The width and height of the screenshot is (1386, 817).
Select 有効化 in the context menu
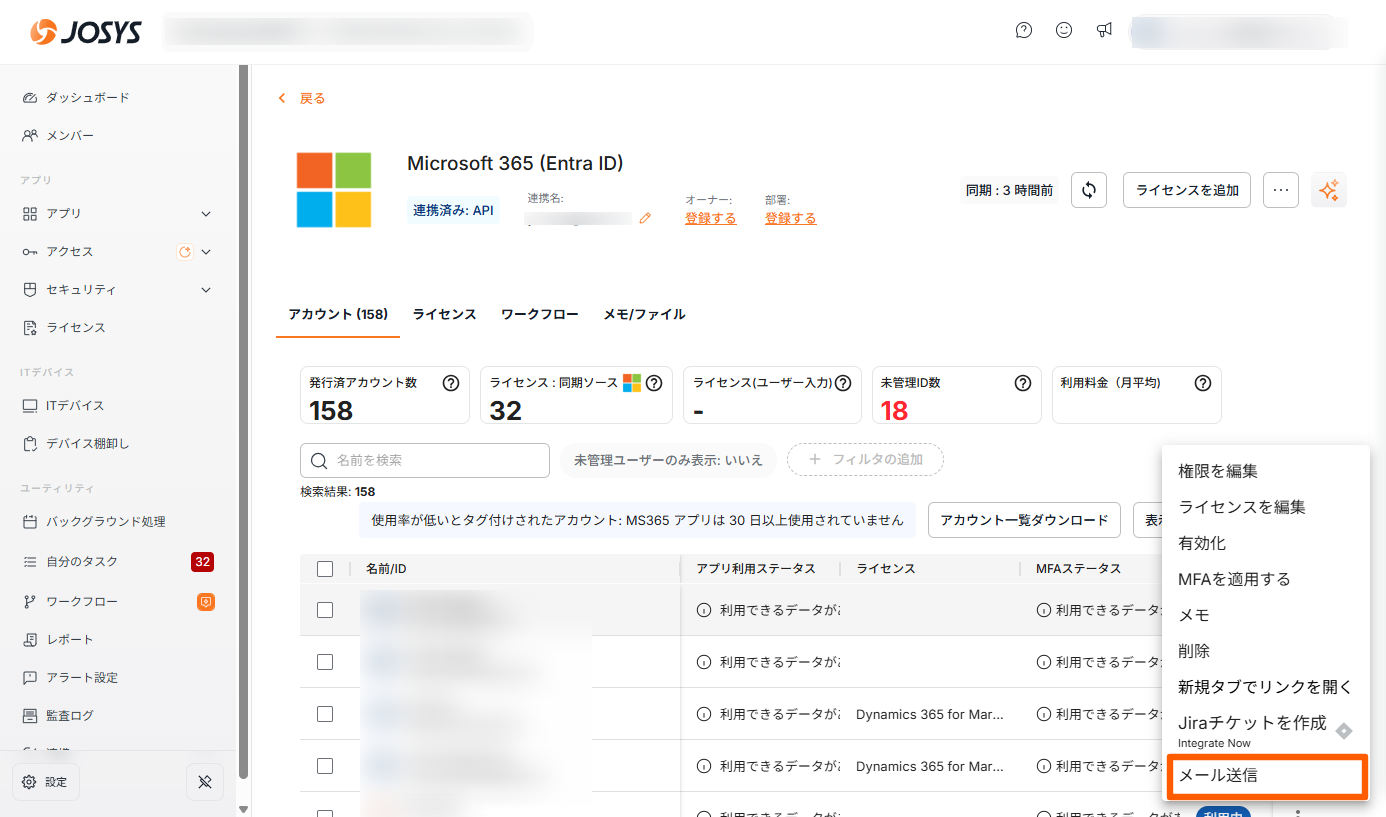click(x=1266, y=543)
